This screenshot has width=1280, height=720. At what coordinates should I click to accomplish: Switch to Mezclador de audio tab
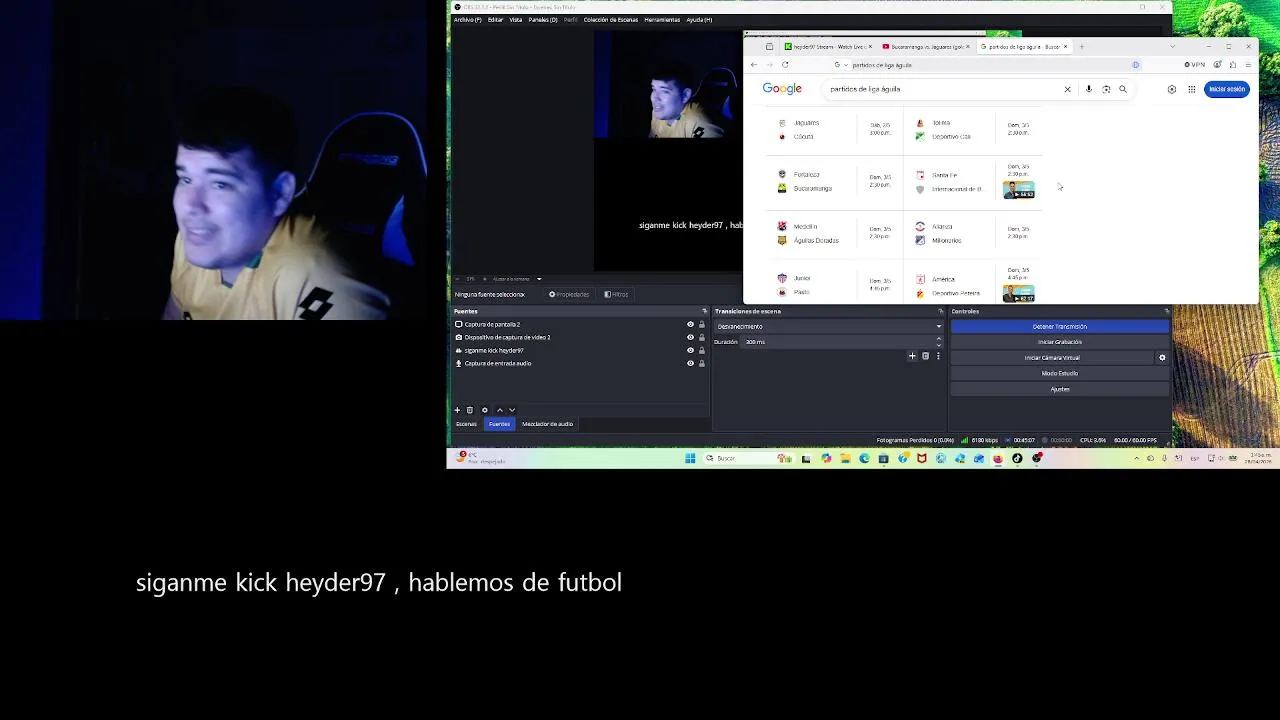coord(547,424)
